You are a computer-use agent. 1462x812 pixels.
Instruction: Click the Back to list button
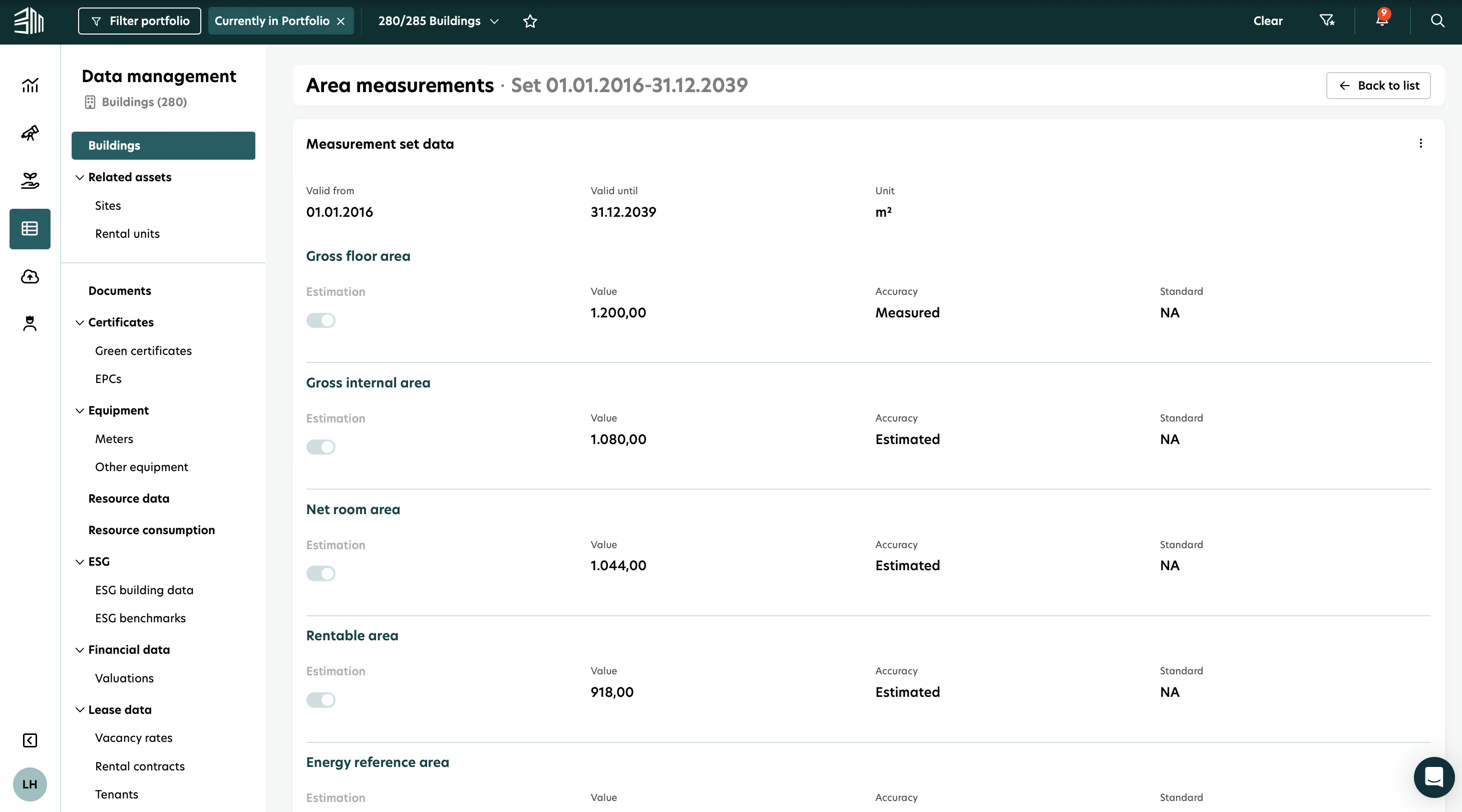click(1378, 85)
